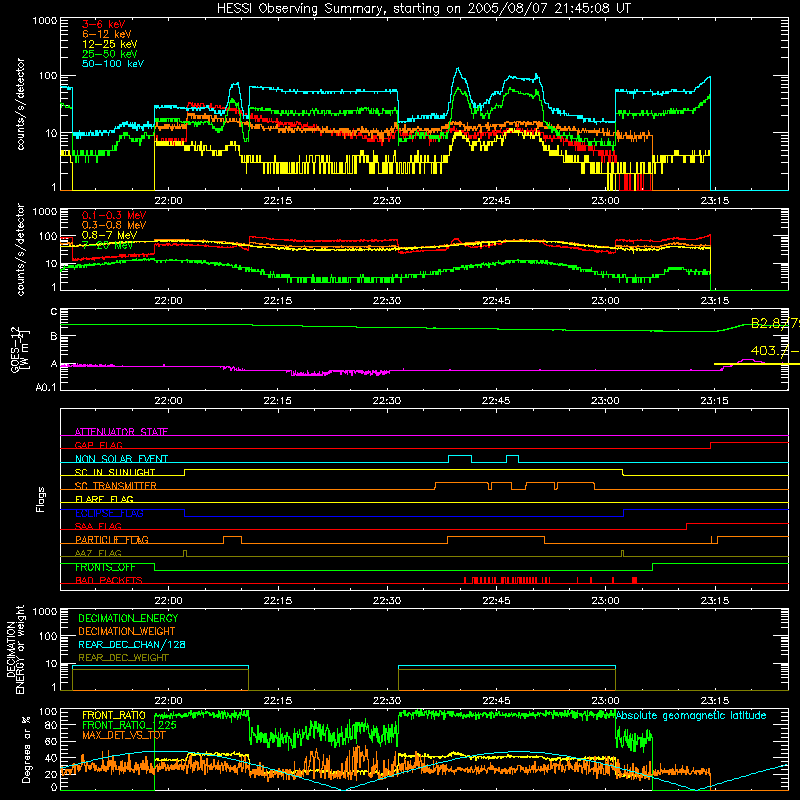The width and height of the screenshot is (800, 800).
Task: Click the DECIMATION_ENERGY legend entry
Action: pyautogui.click(x=128, y=618)
